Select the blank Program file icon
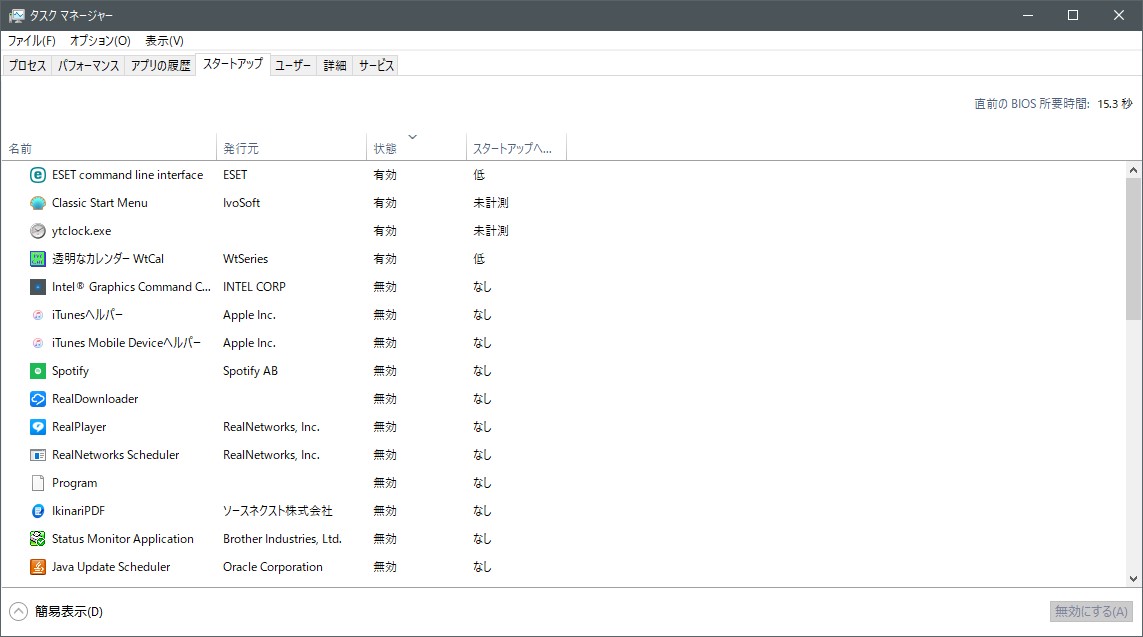 pos(38,482)
